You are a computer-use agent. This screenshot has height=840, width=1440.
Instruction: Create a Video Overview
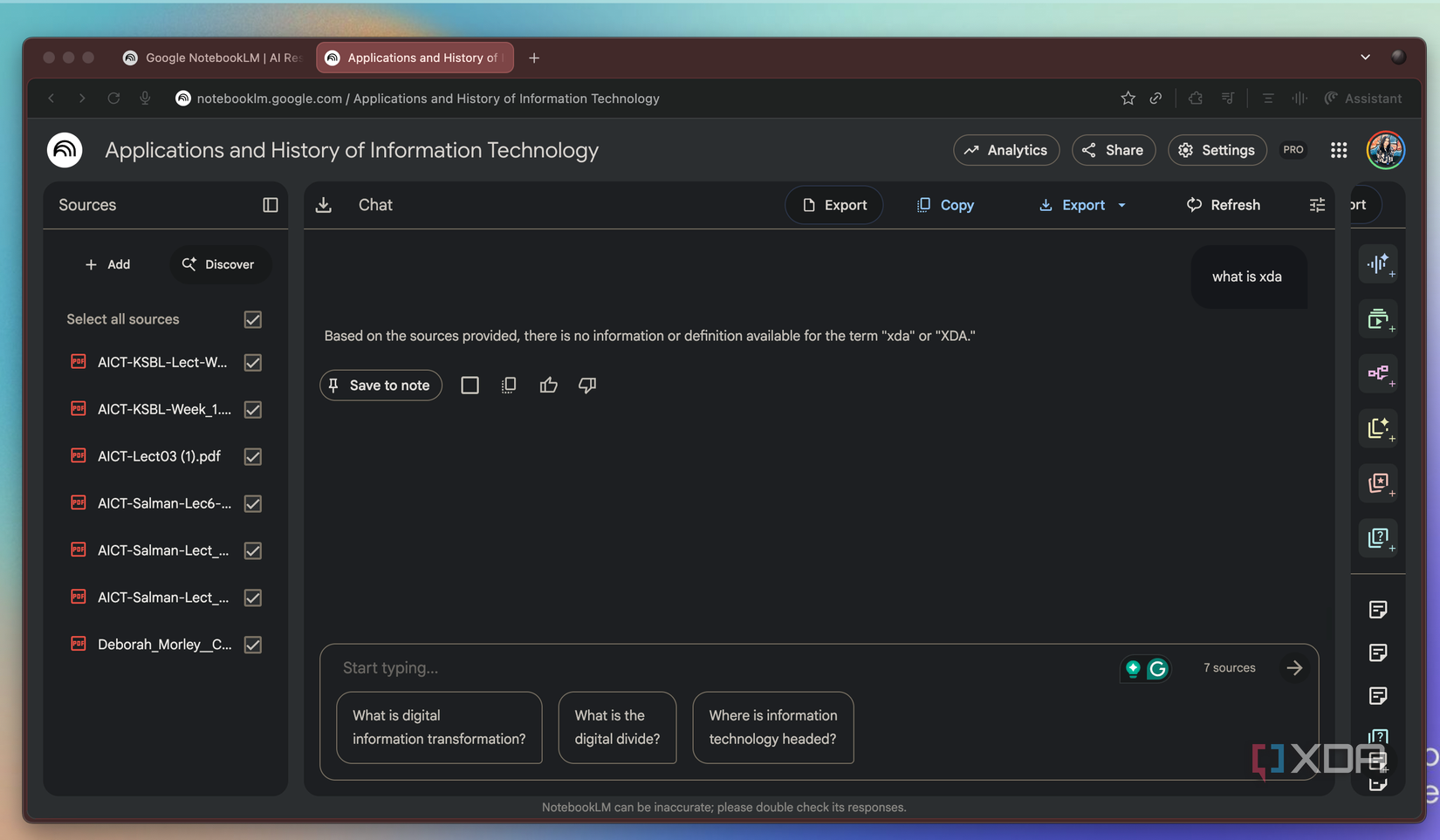[x=1379, y=319]
